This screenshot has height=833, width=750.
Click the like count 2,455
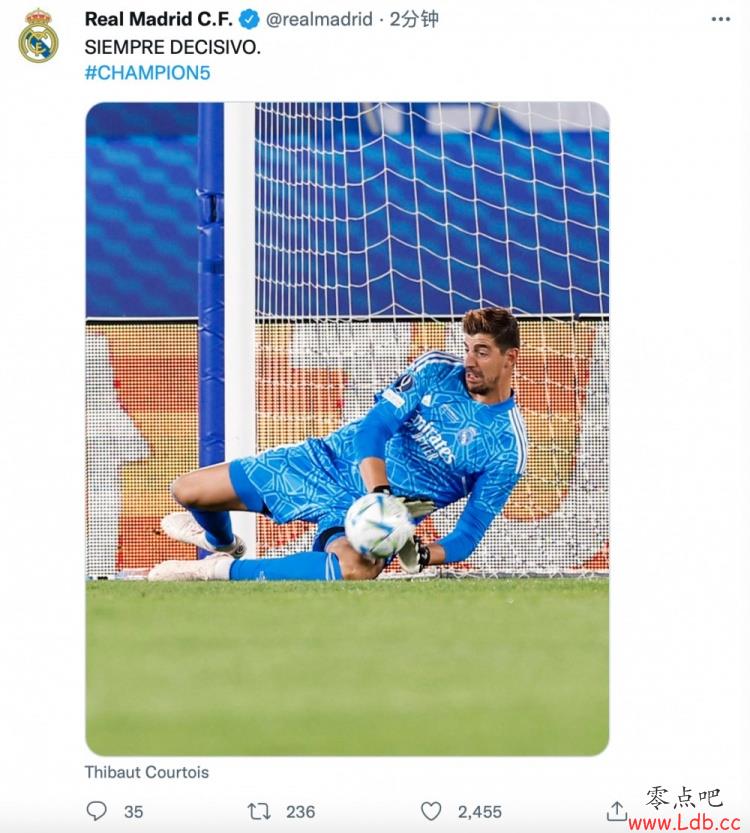(x=480, y=812)
